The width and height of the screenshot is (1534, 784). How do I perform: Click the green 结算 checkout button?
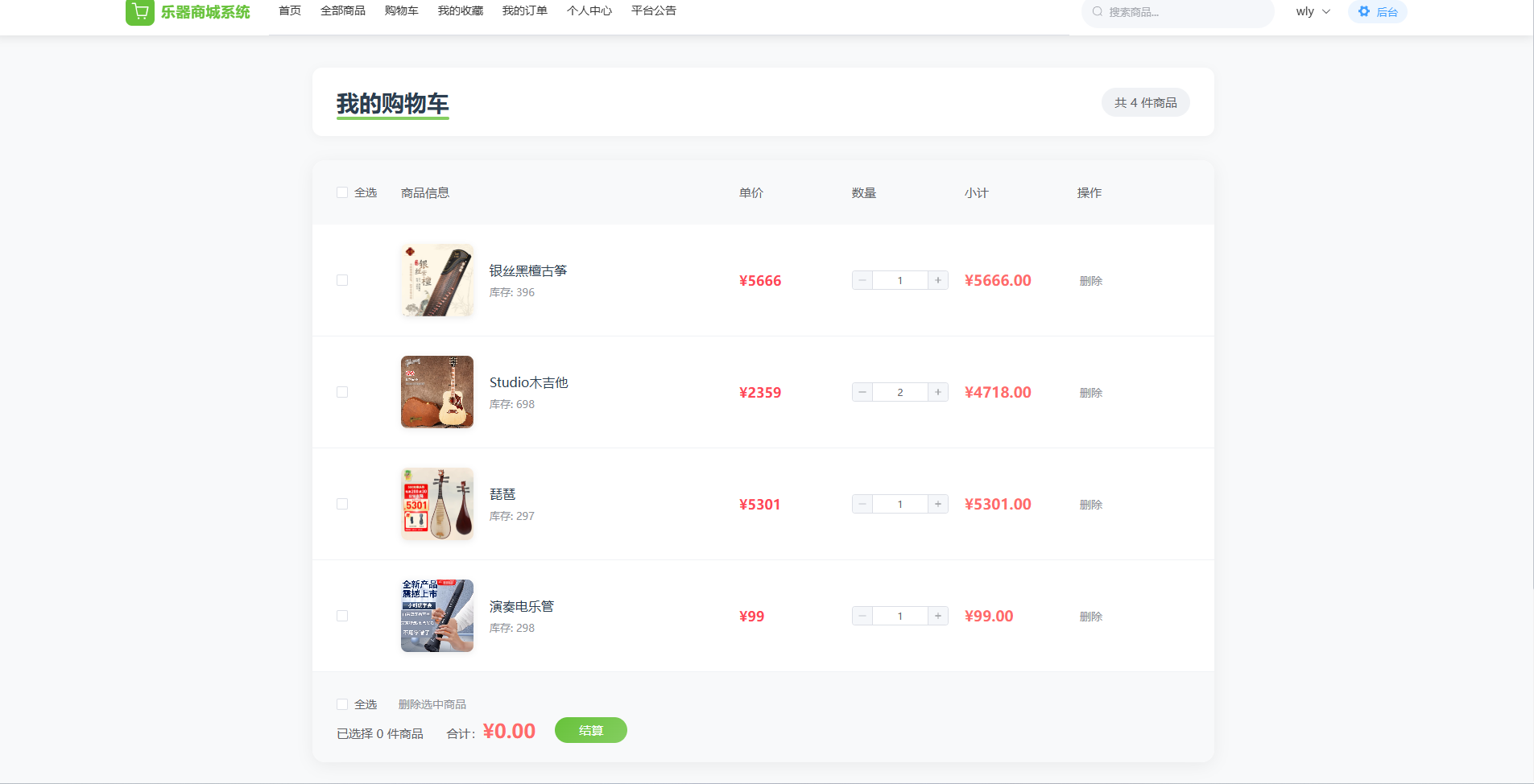[590, 730]
